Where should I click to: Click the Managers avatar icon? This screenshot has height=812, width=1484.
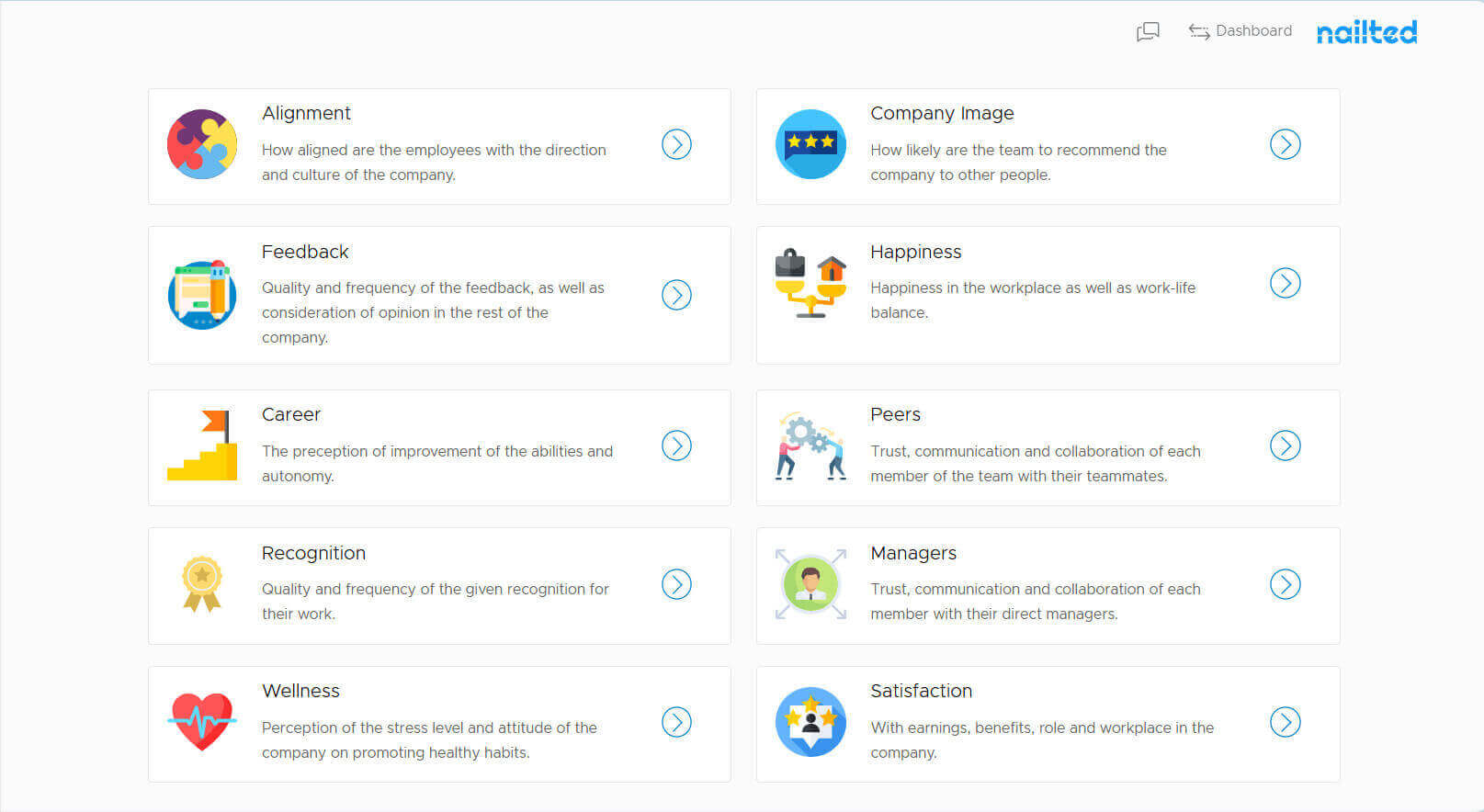(810, 584)
